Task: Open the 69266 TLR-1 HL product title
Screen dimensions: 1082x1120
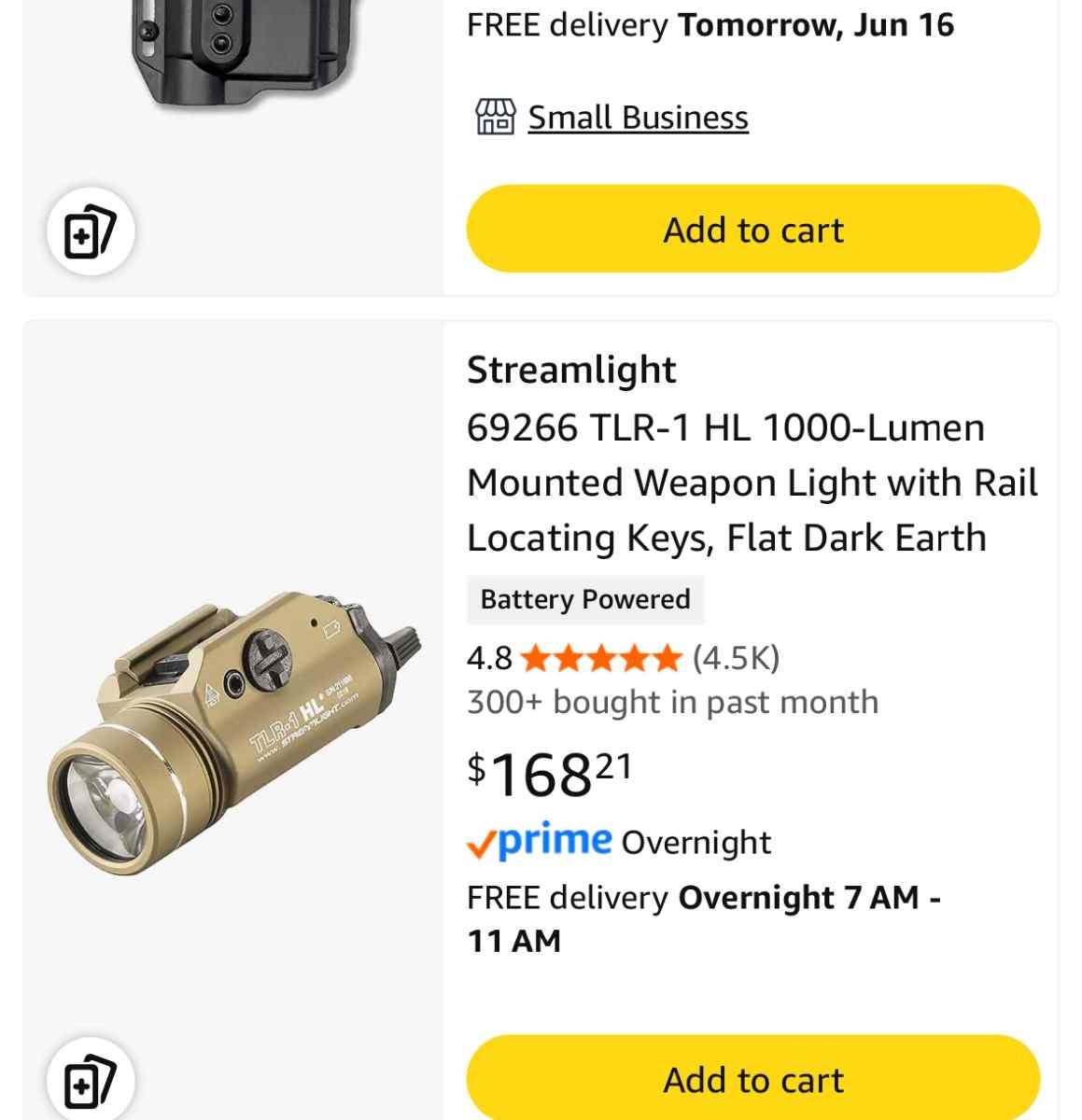Action: (752, 483)
